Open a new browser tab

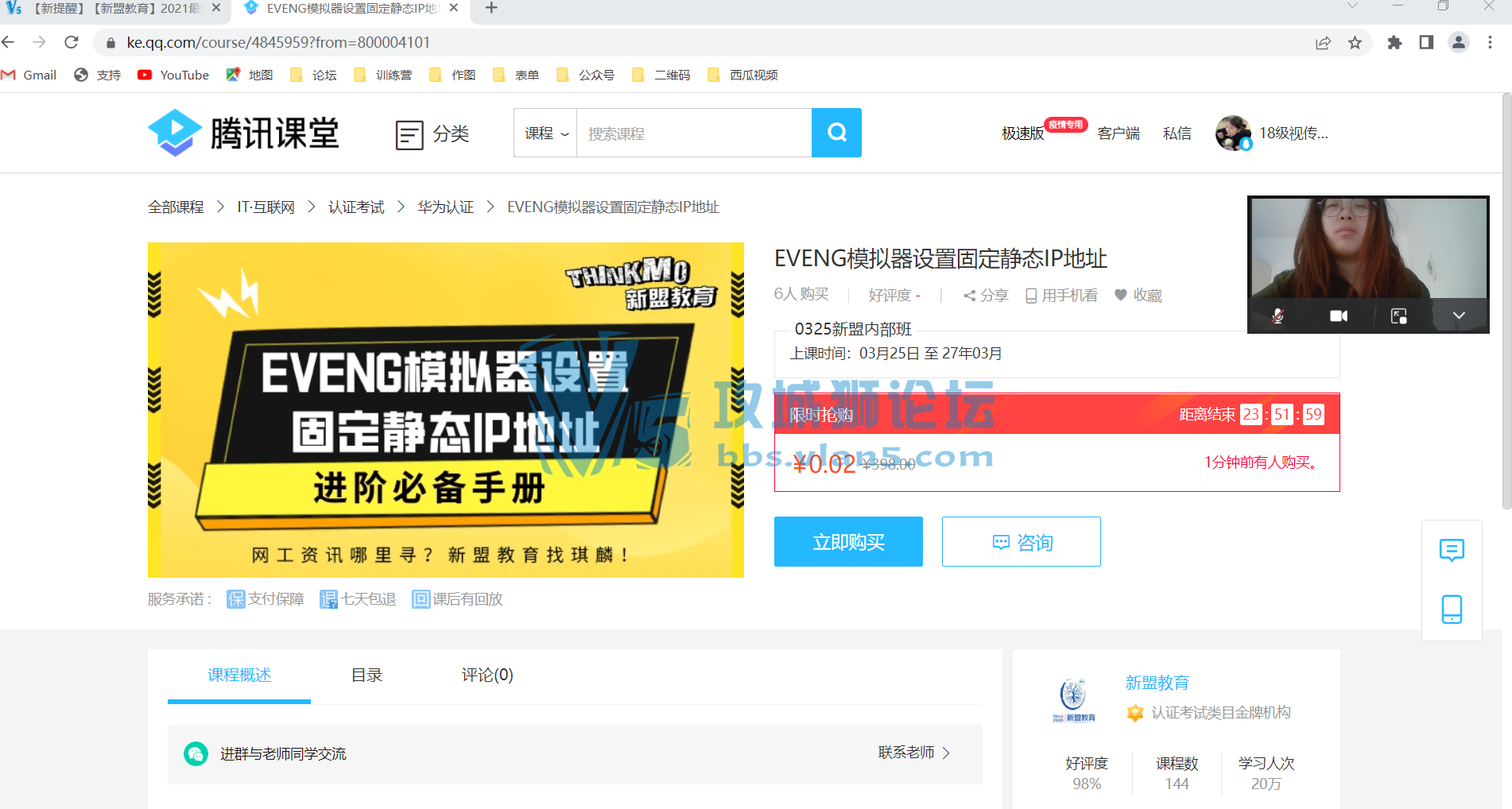(491, 8)
